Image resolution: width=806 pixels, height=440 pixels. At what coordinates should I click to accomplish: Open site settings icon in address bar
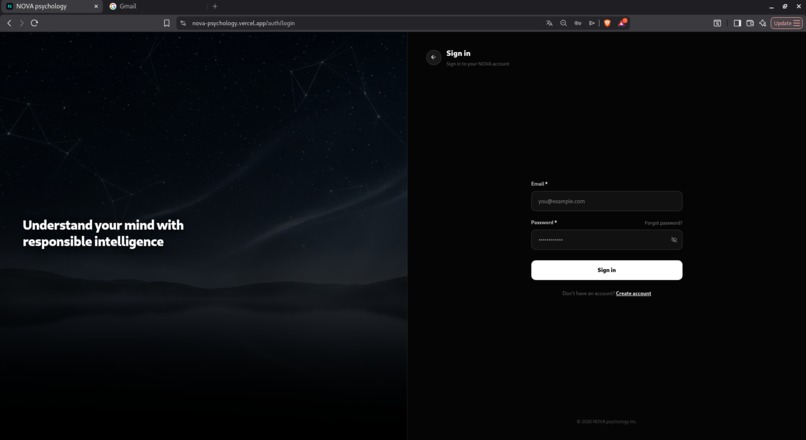(x=183, y=23)
